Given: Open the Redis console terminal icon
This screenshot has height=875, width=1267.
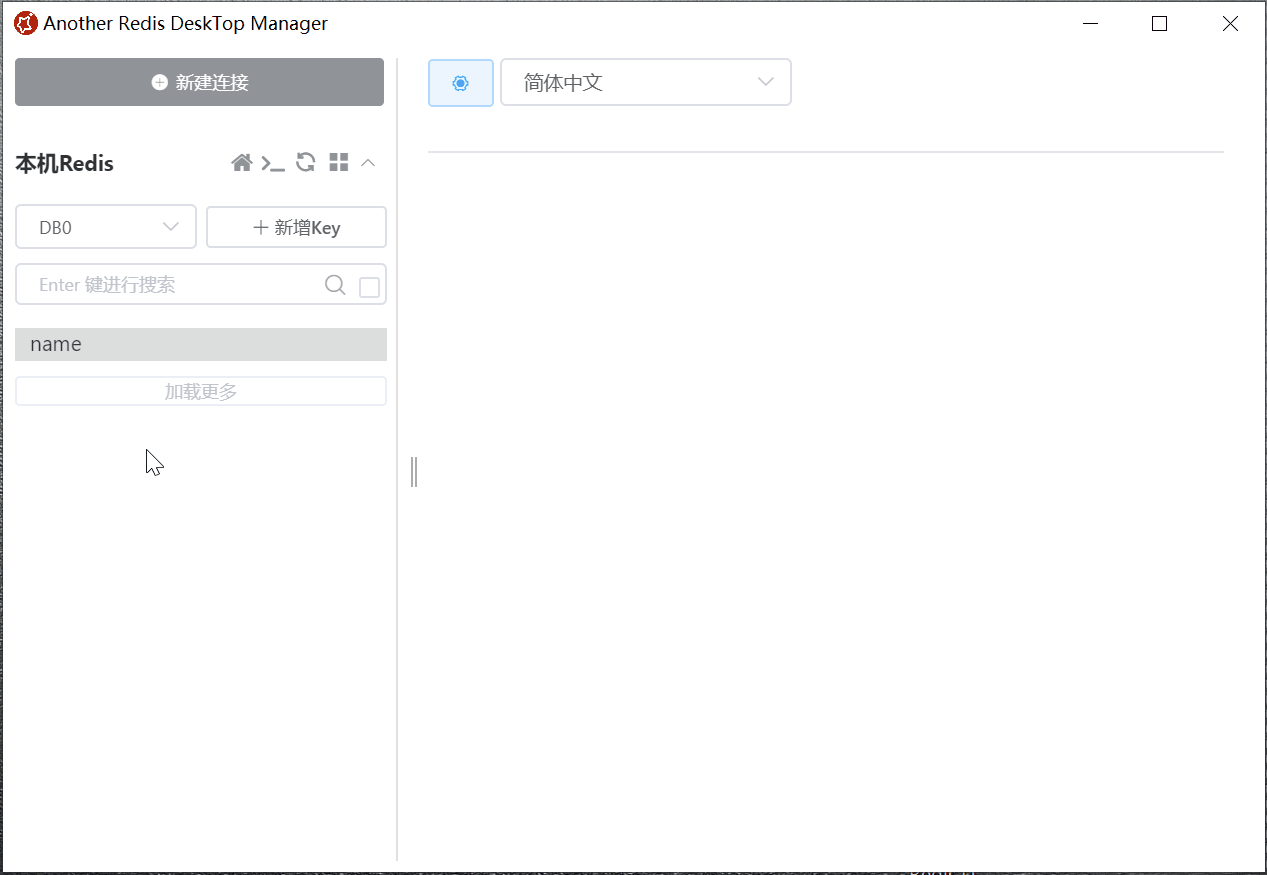Looking at the screenshot, I should (273, 163).
